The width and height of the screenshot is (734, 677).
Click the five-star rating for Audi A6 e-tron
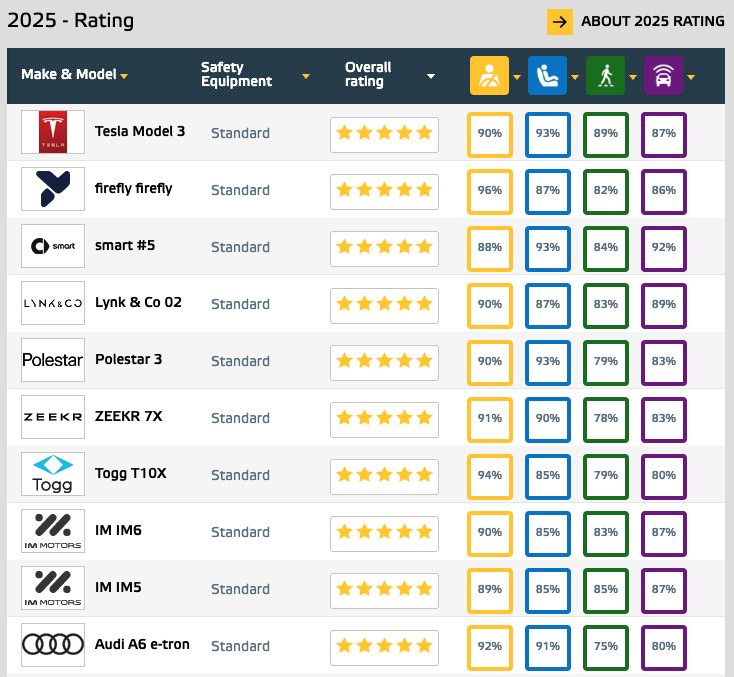(x=384, y=648)
